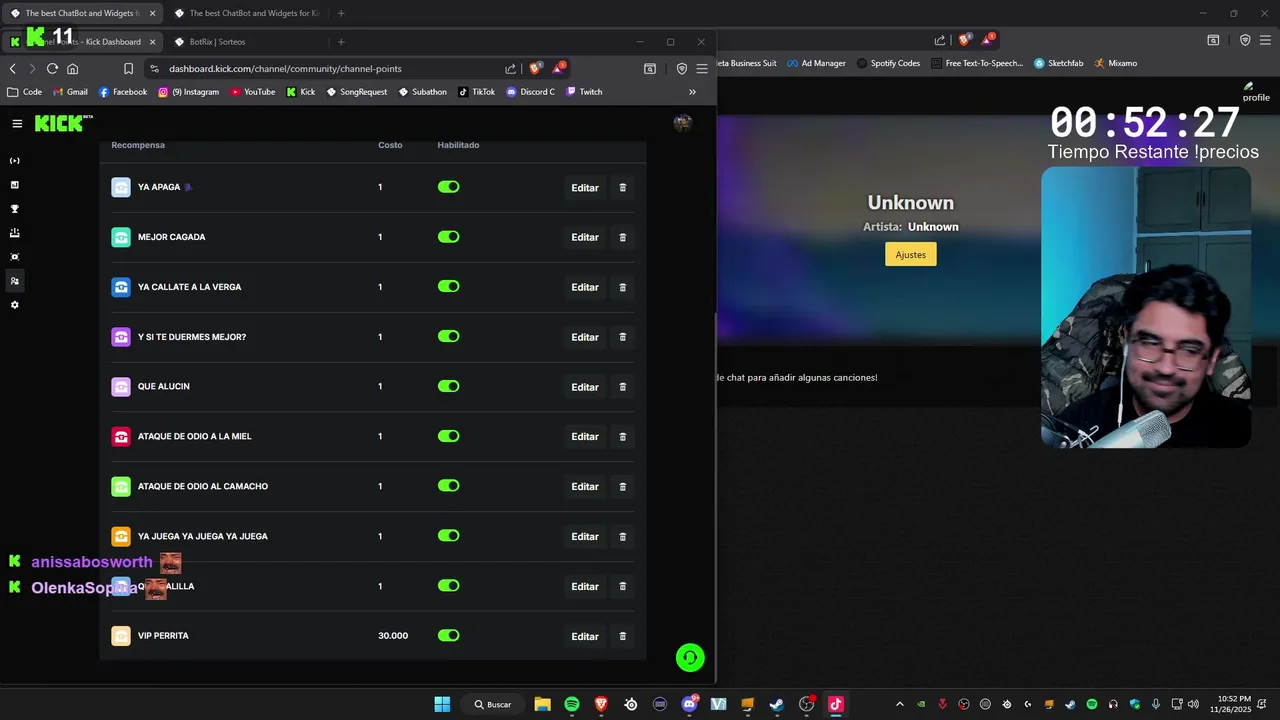Turn off ATAQUE DE ODIO AL CAMACHO toggle
This screenshot has width=1280, height=720.
tap(449, 486)
